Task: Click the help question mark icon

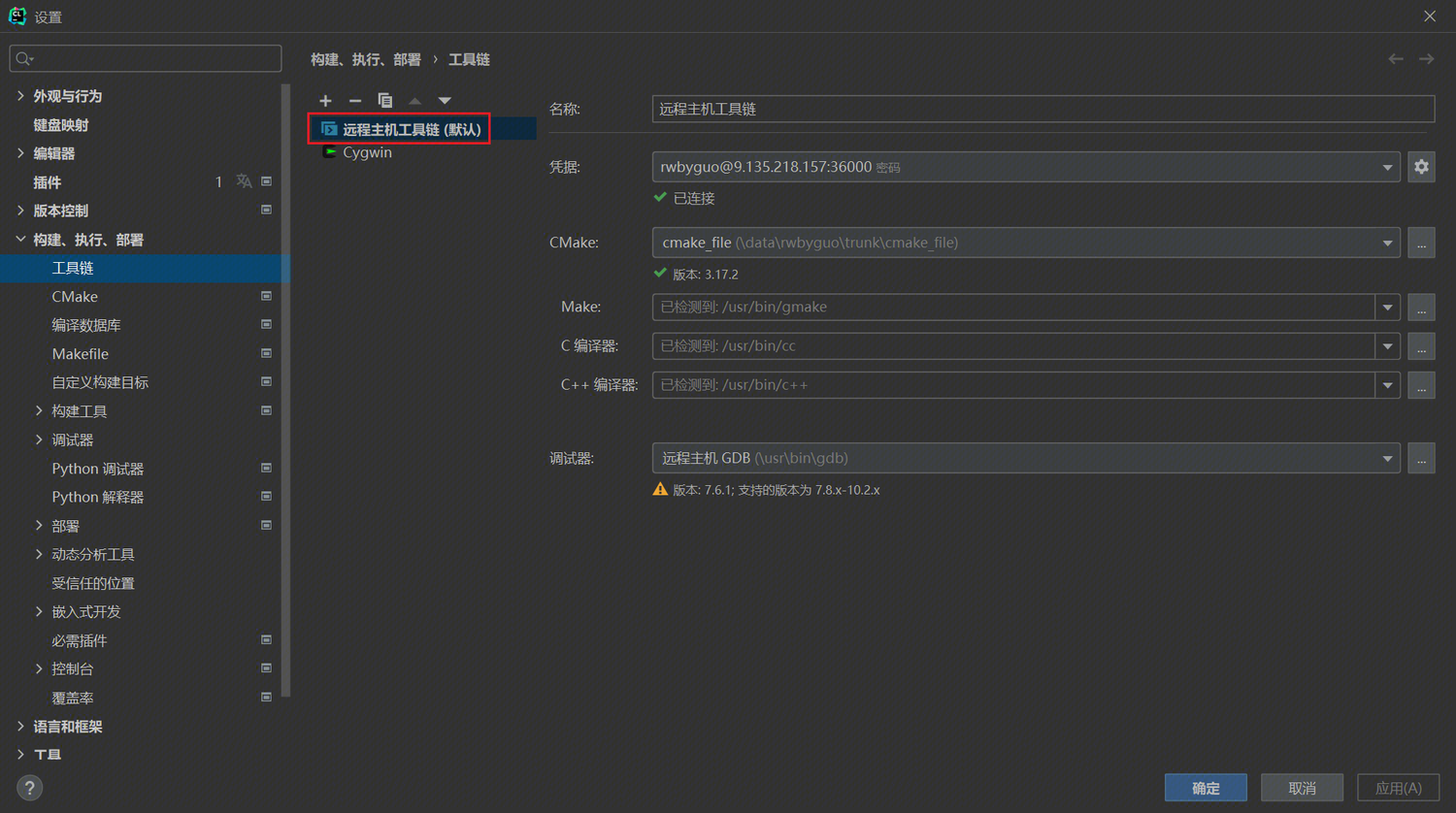Action: click(30, 788)
